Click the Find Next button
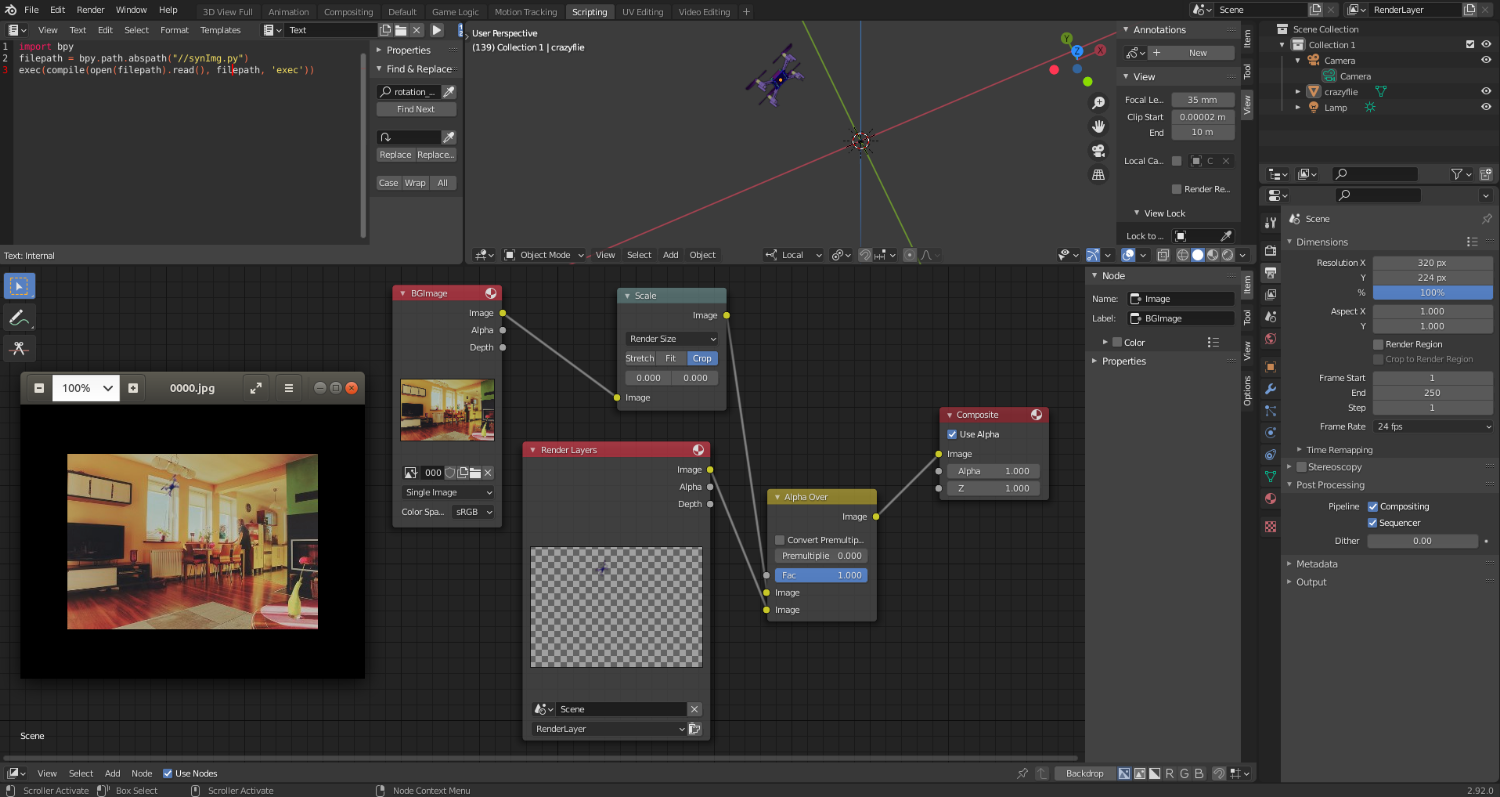This screenshot has height=797, width=1500. pos(416,109)
